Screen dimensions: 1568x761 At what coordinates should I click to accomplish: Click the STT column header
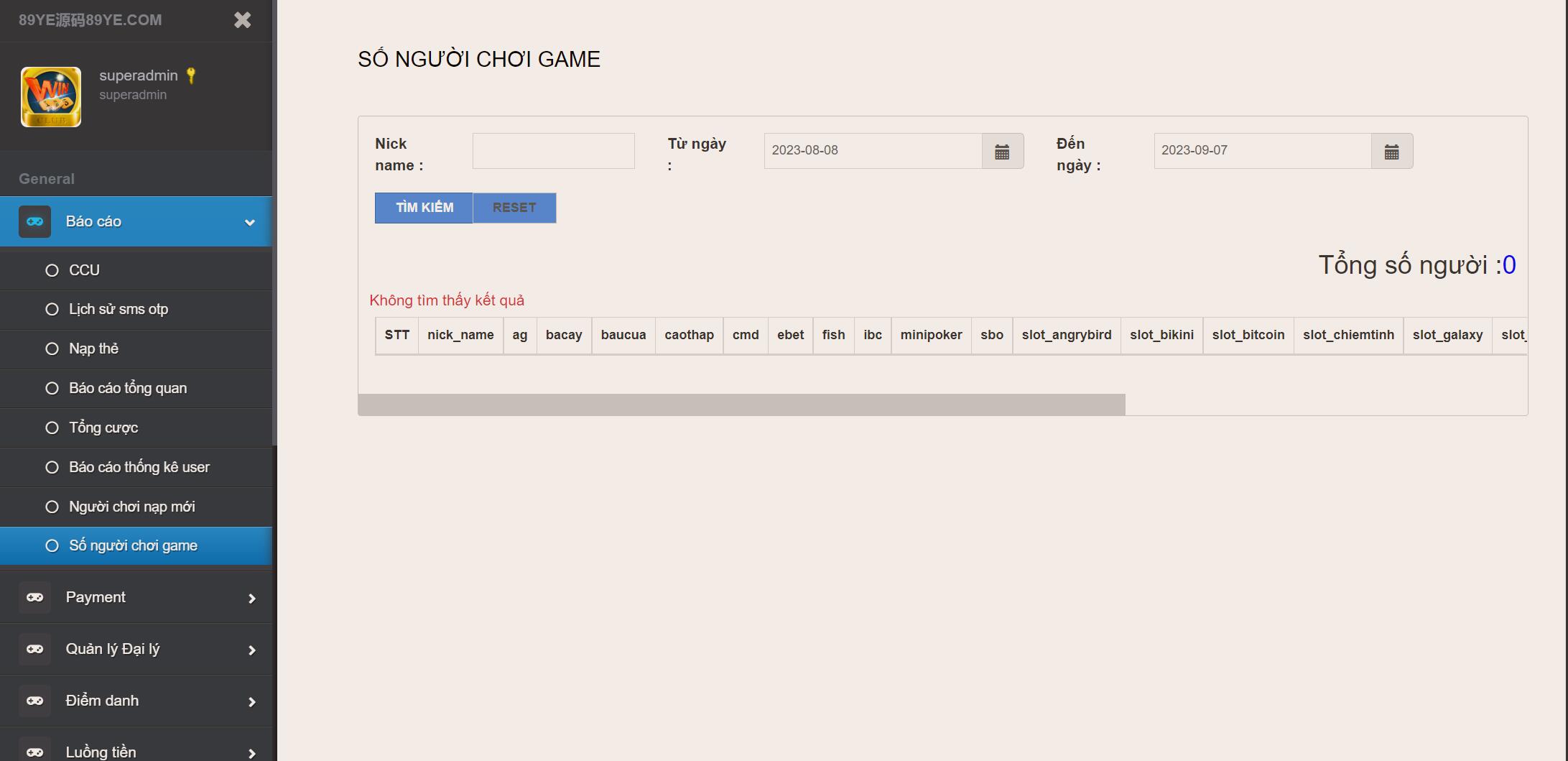point(397,336)
